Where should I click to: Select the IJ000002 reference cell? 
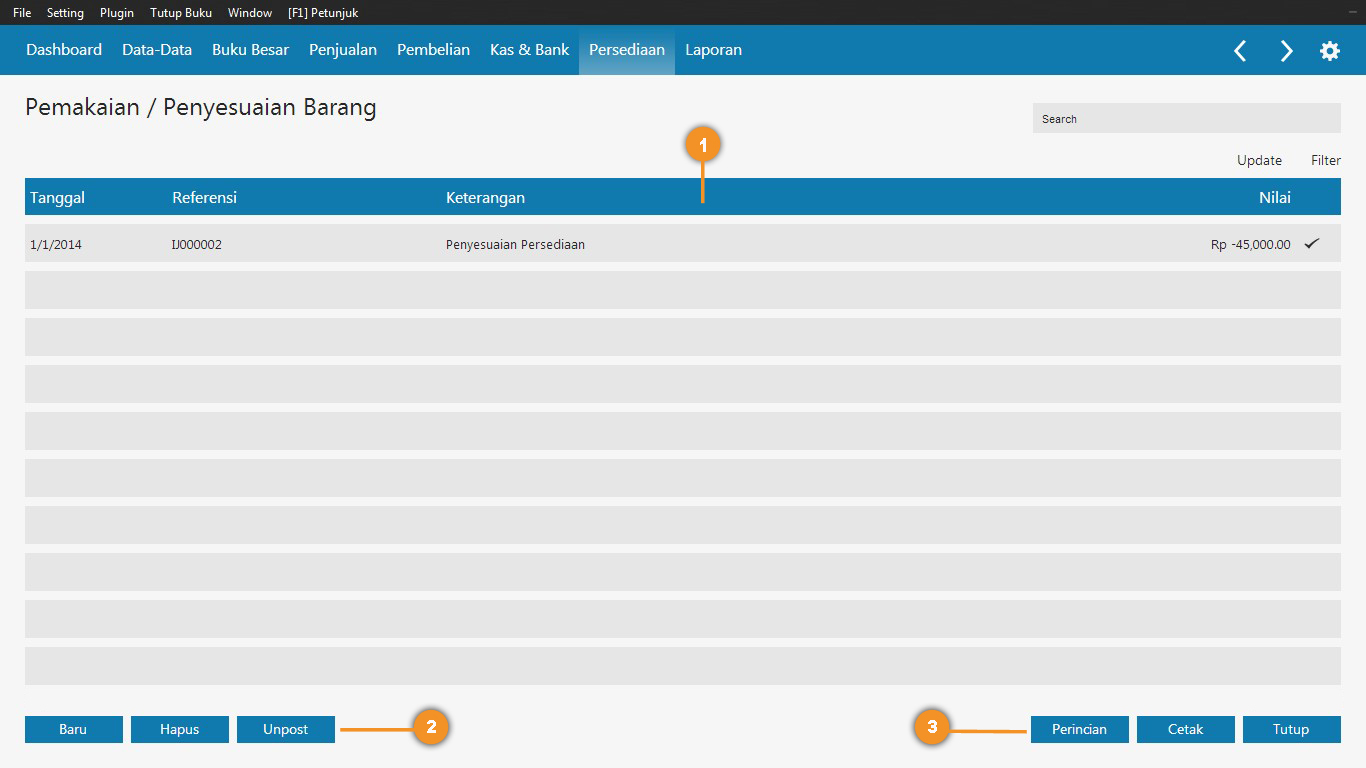point(197,244)
